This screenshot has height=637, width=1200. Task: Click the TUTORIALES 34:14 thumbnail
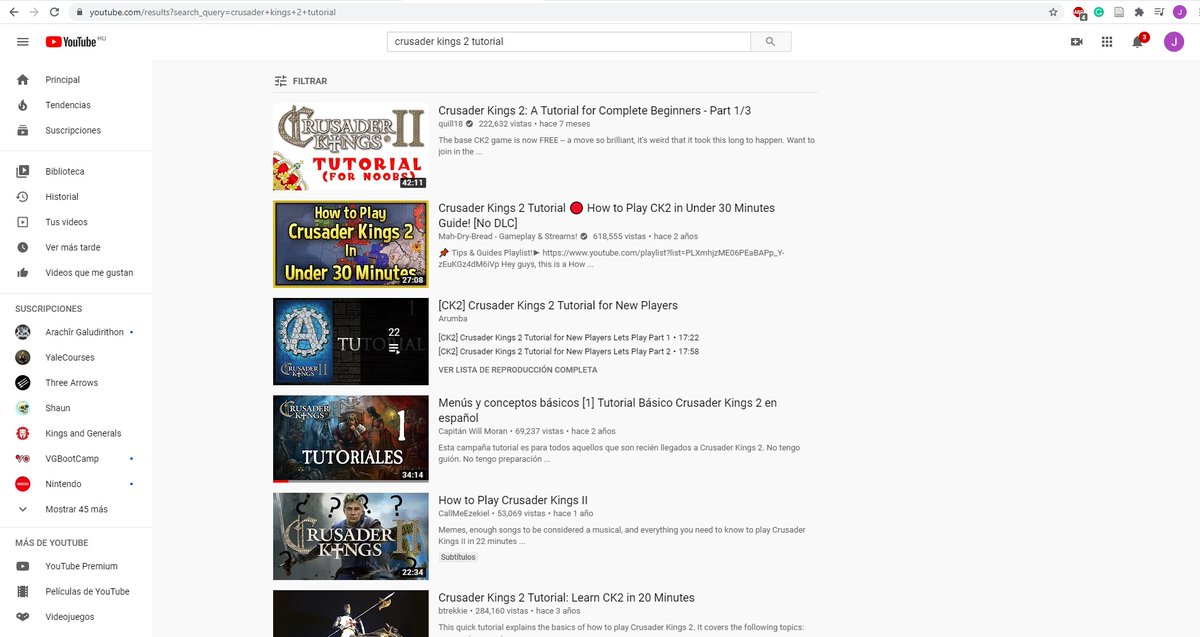[x=351, y=439]
